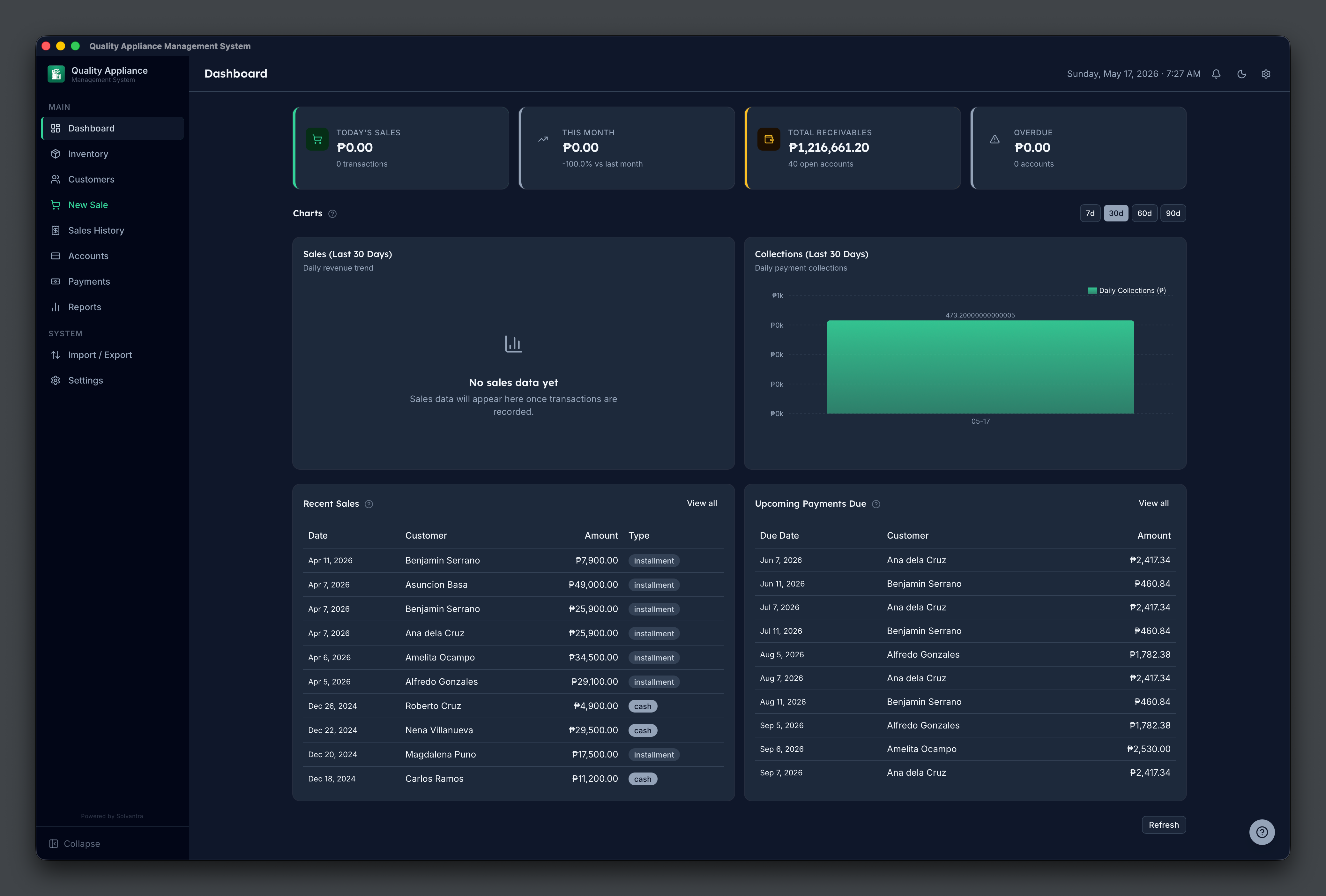
Task: Open the Inventory page
Action: tap(112, 154)
